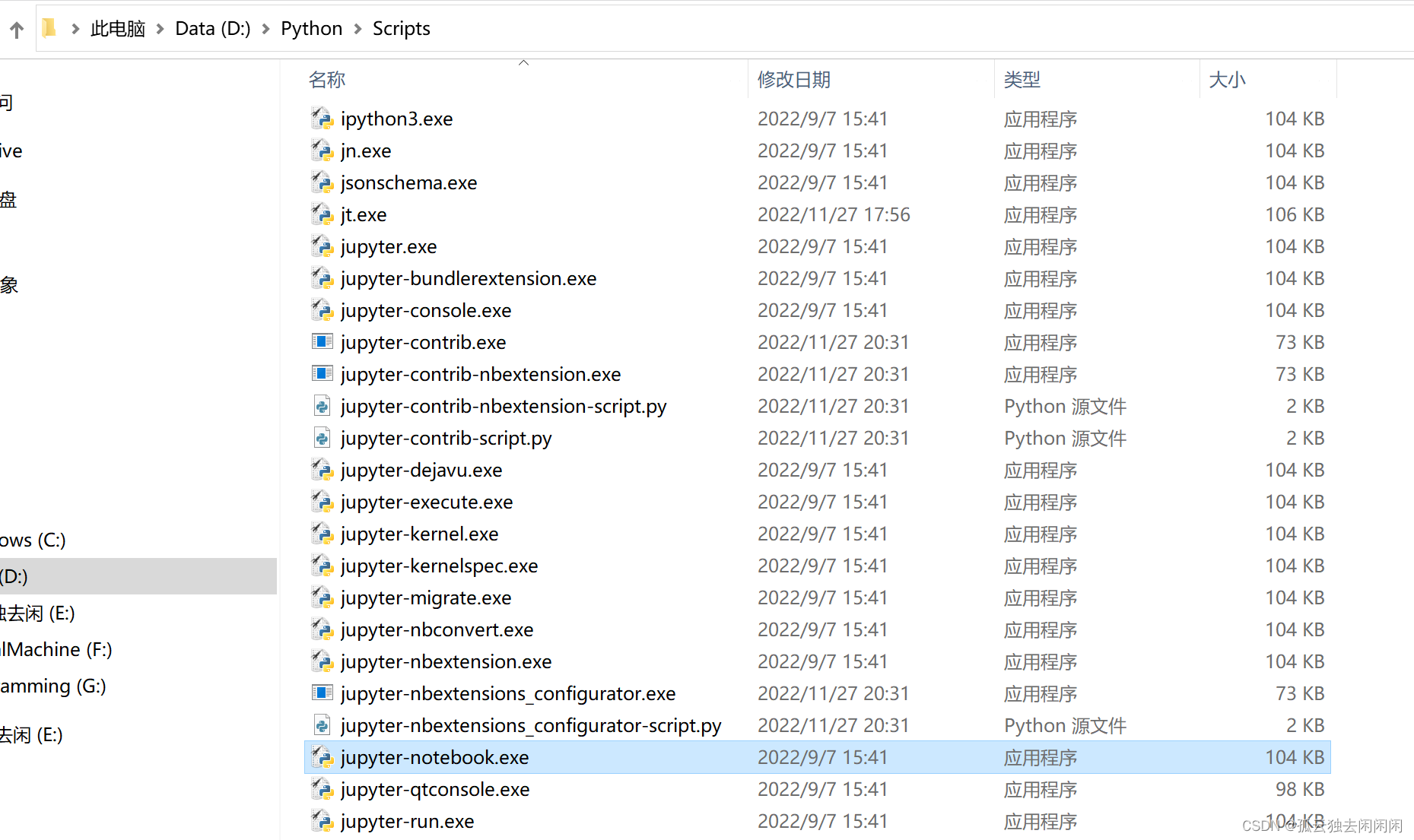Click the jupyter-nbconvert.exe icon
The width and height of the screenshot is (1414, 840).
(x=323, y=629)
